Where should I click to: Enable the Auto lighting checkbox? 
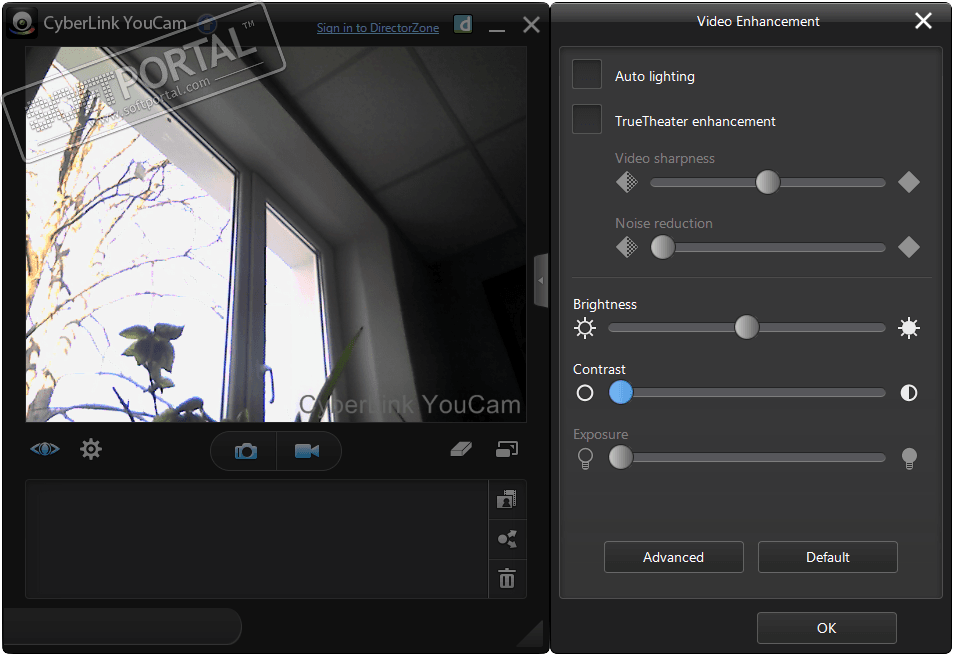click(587, 74)
